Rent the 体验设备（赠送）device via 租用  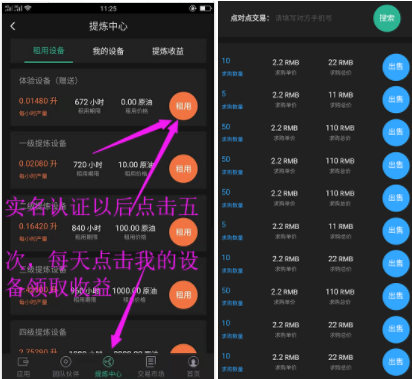click(183, 106)
